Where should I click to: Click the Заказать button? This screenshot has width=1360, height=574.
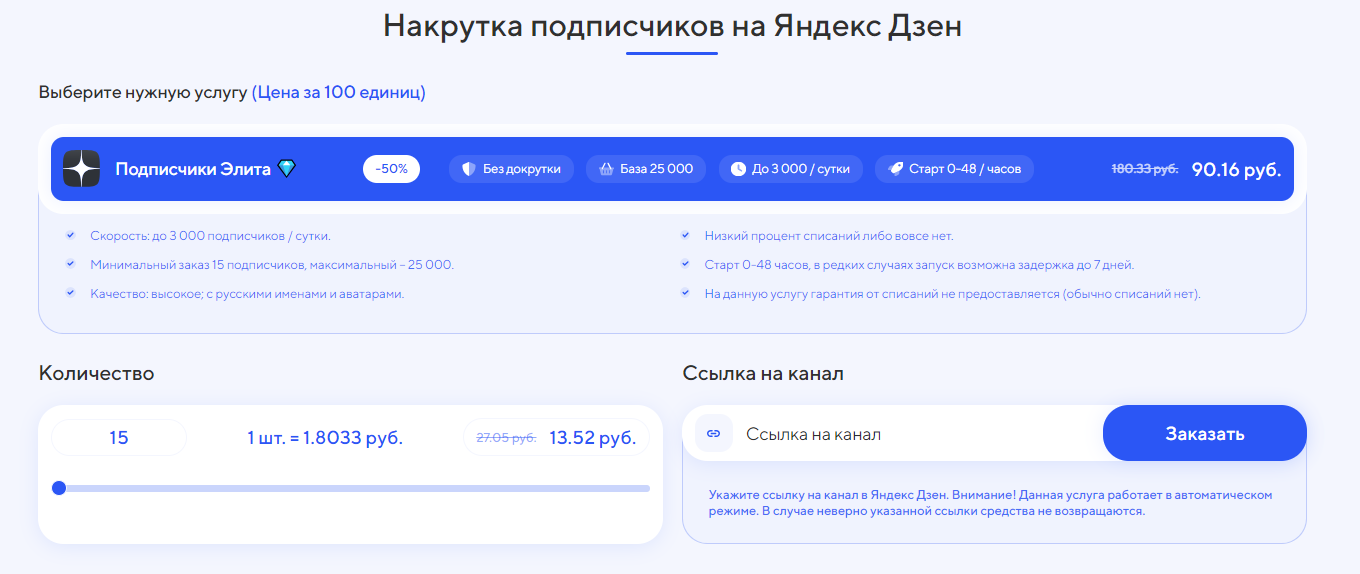(x=1205, y=433)
